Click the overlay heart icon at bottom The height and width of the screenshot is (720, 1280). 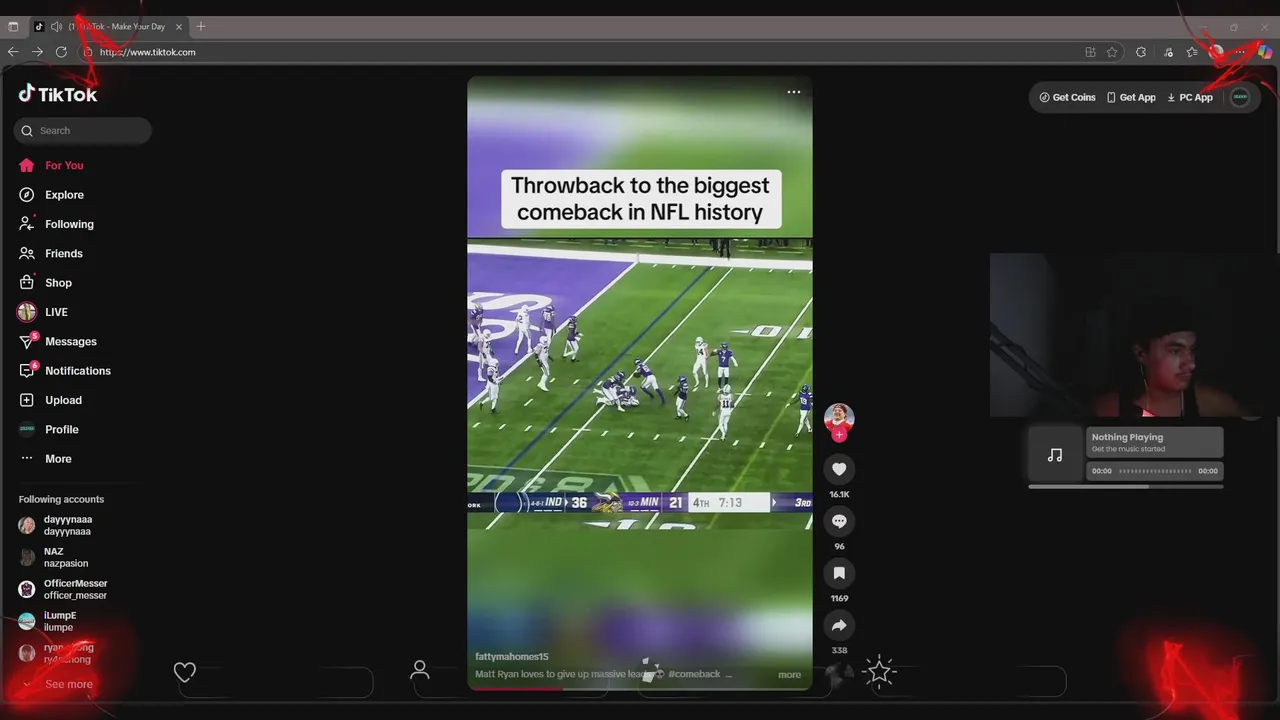184,672
